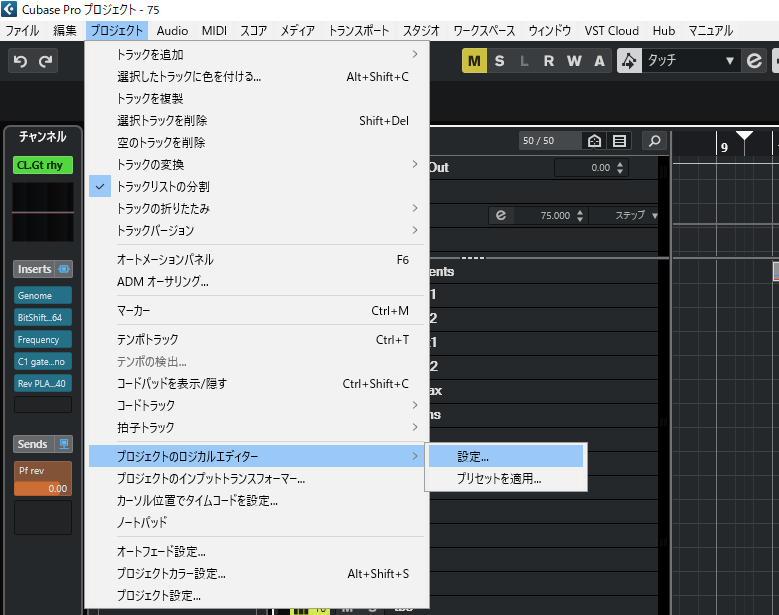Click the Undo arrow icon
The image size is (779, 615).
(21, 62)
